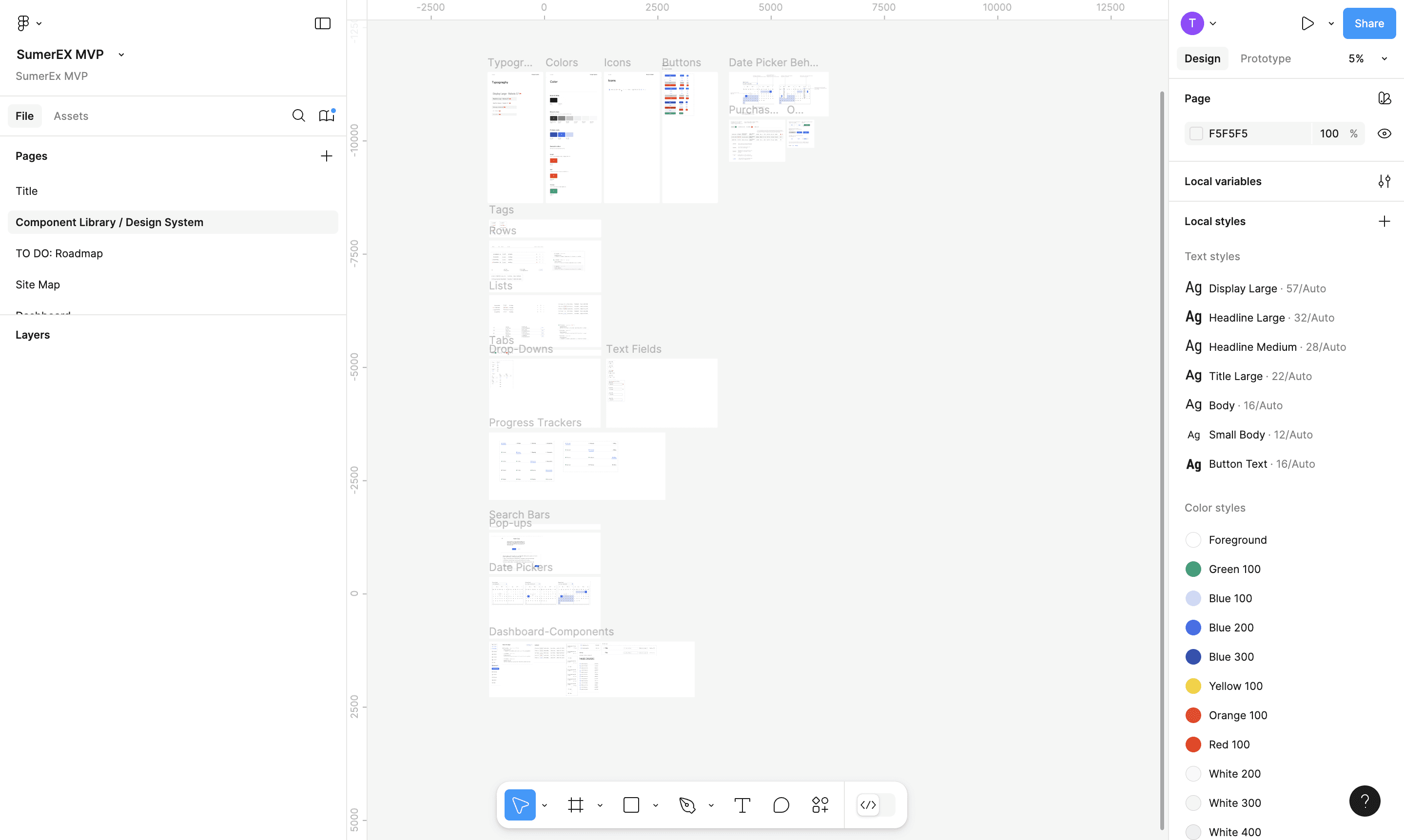Open local variables settings icon
This screenshot has height=840, width=1404.
[x=1384, y=181]
